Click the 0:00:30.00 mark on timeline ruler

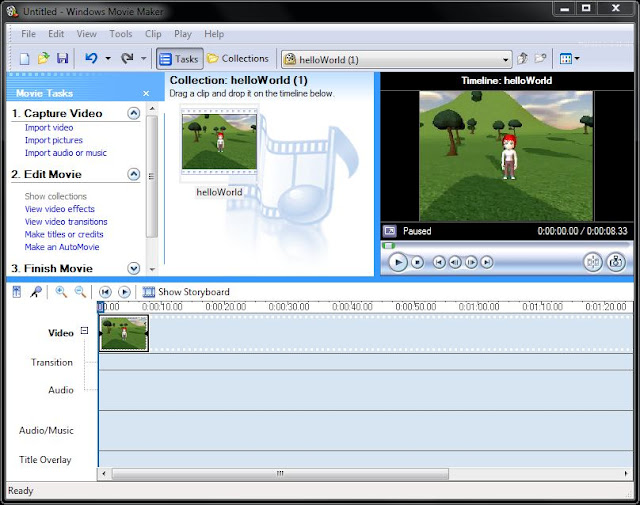coord(289,307)
